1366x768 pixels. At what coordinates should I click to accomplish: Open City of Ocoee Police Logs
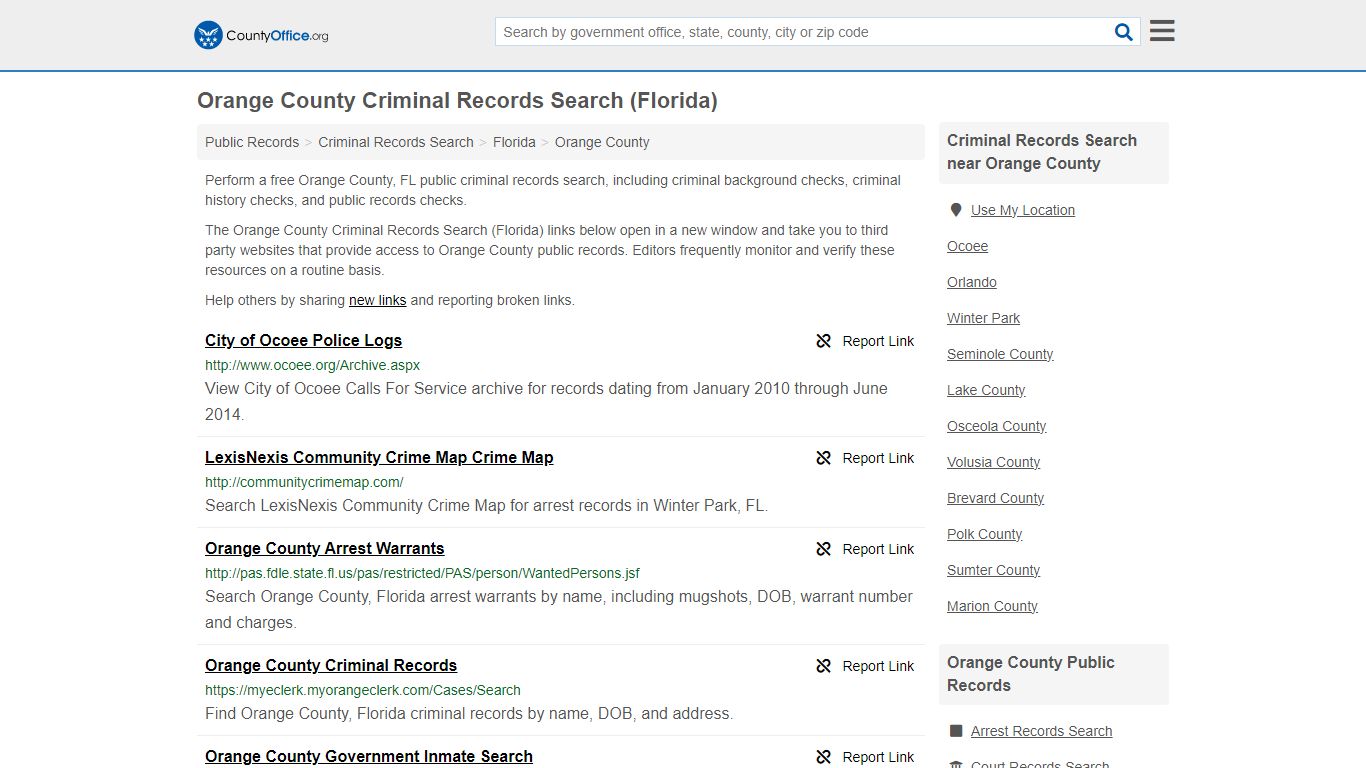(x=303, y=340)
